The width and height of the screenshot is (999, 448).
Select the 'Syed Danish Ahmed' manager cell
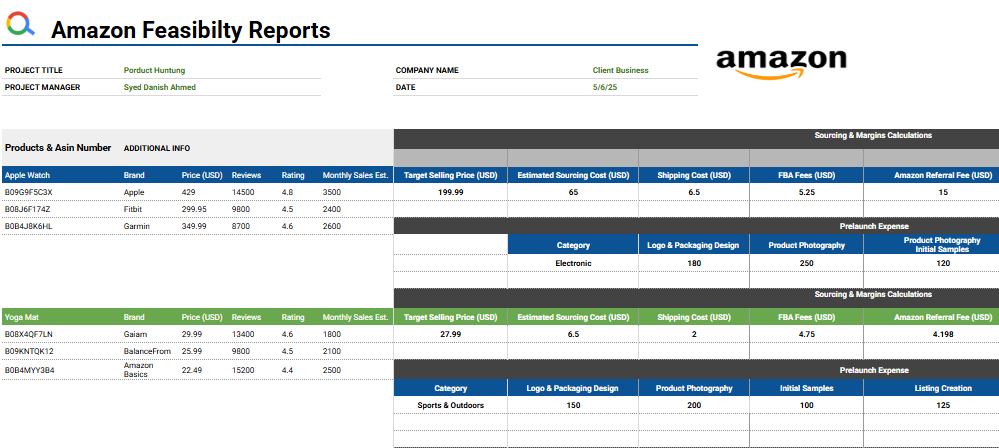point(159,87)
